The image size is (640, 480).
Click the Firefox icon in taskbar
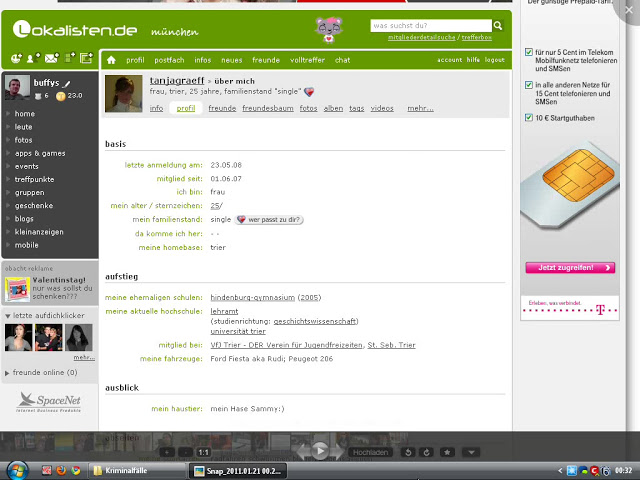(60, 470)
